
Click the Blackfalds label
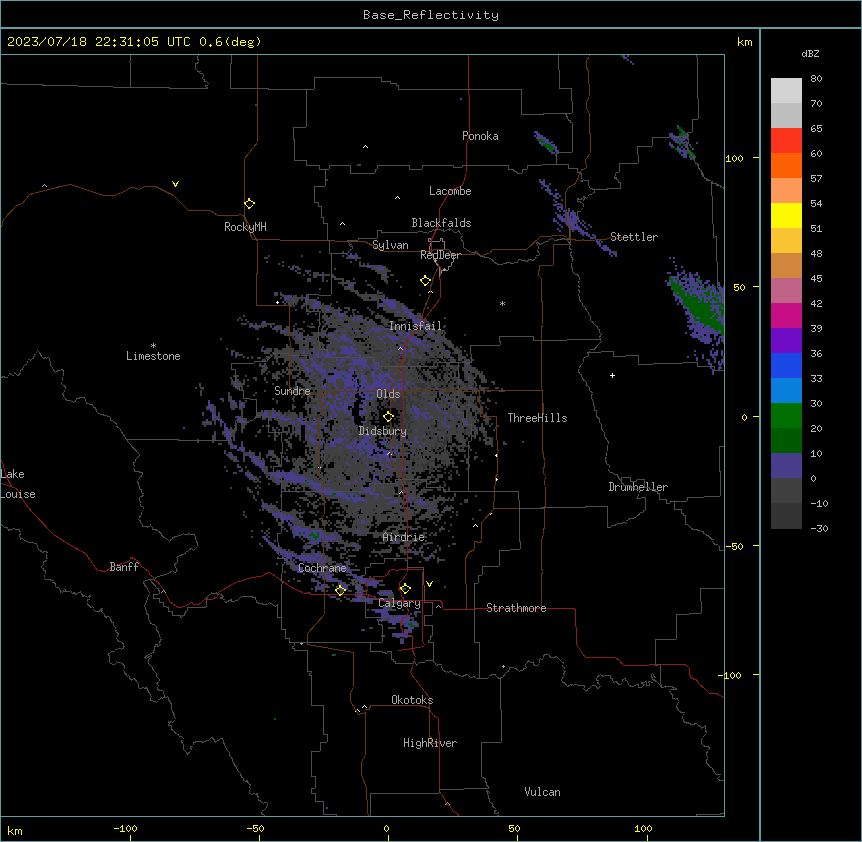[x=441, y=223]
